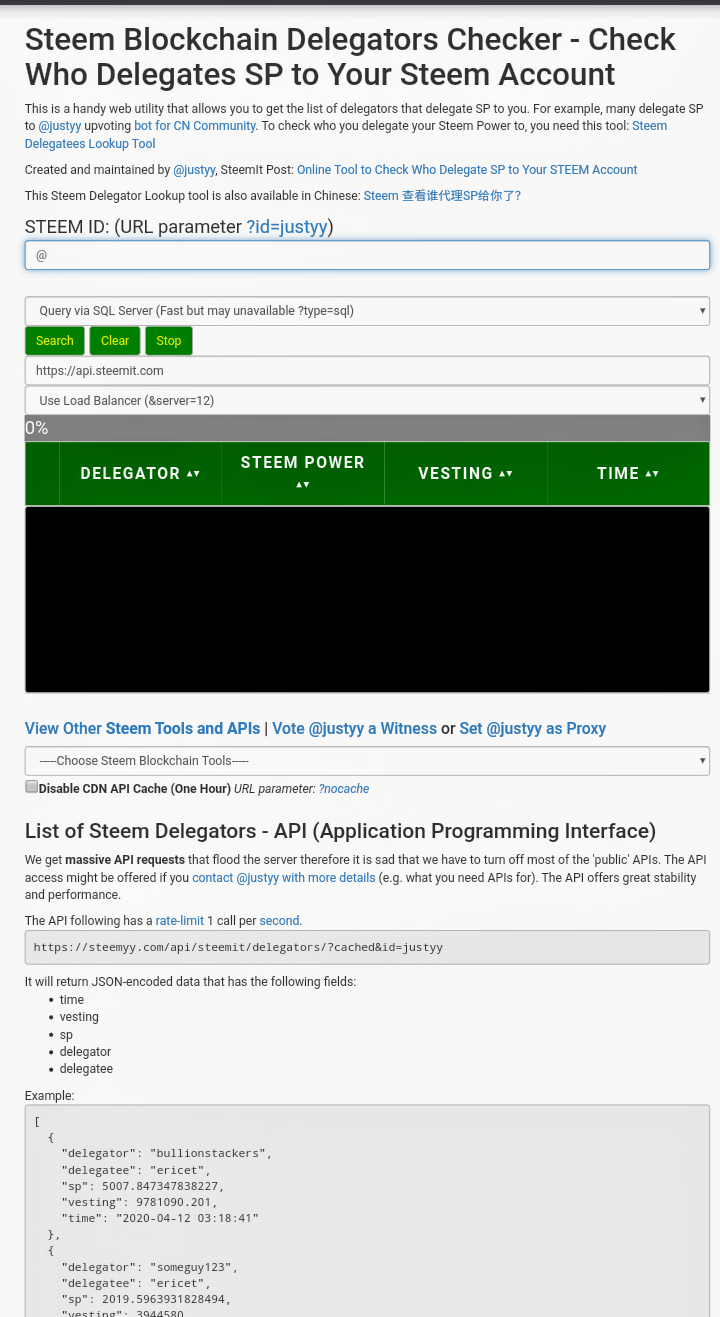Image resolution: width=720 pixels, height=1317 pixels.
Task: Click View Other Steem Tools and APIs
Action: coord(142,729)
